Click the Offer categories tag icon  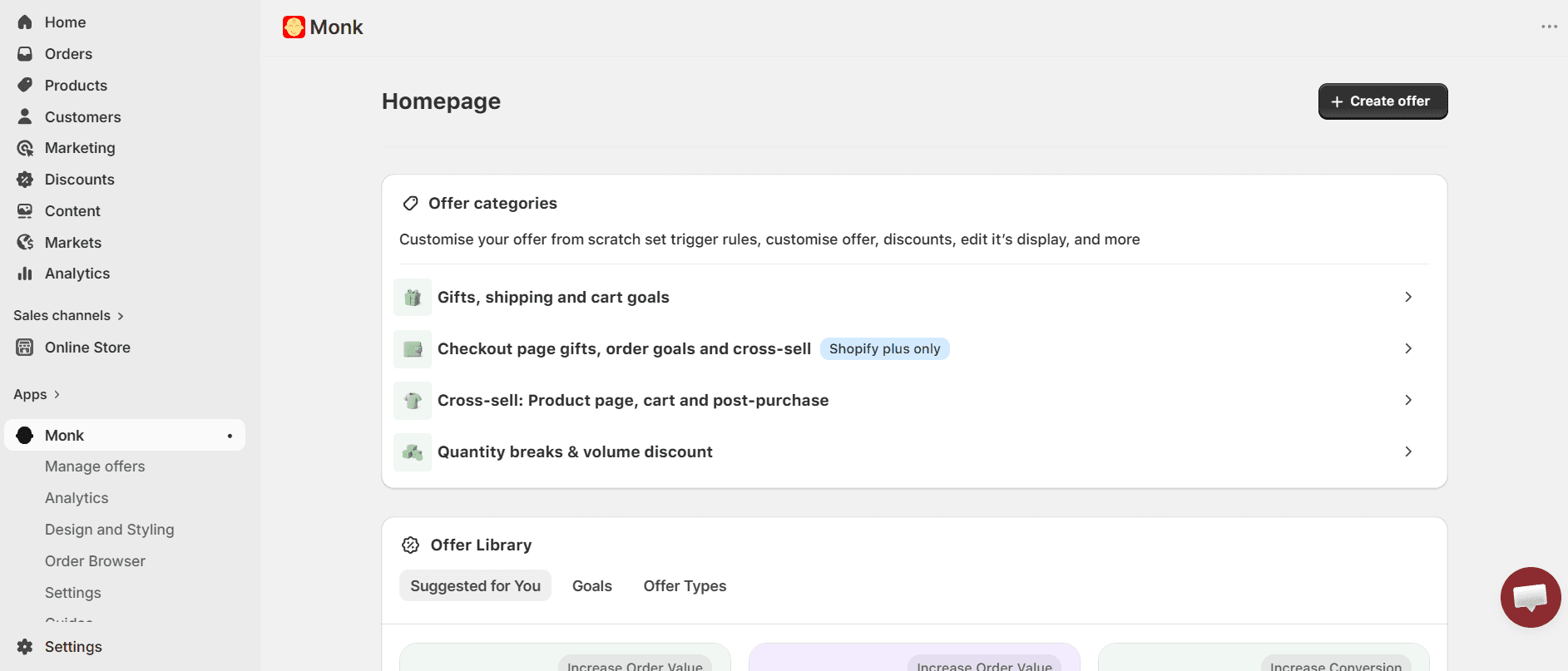click(410, 204)
